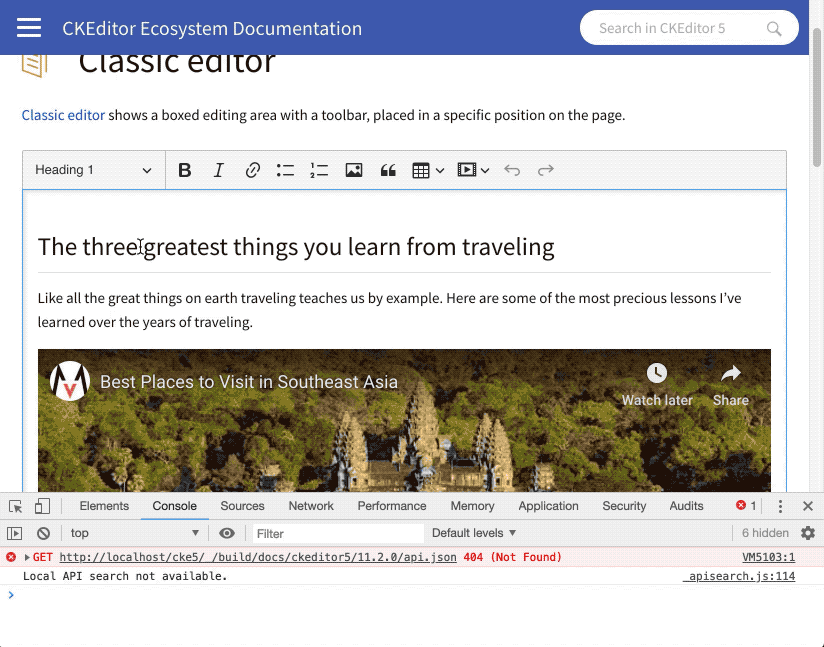The image size is (824, 647).
Task: Click the Watch later clock icon
Action: coord(656,373)
